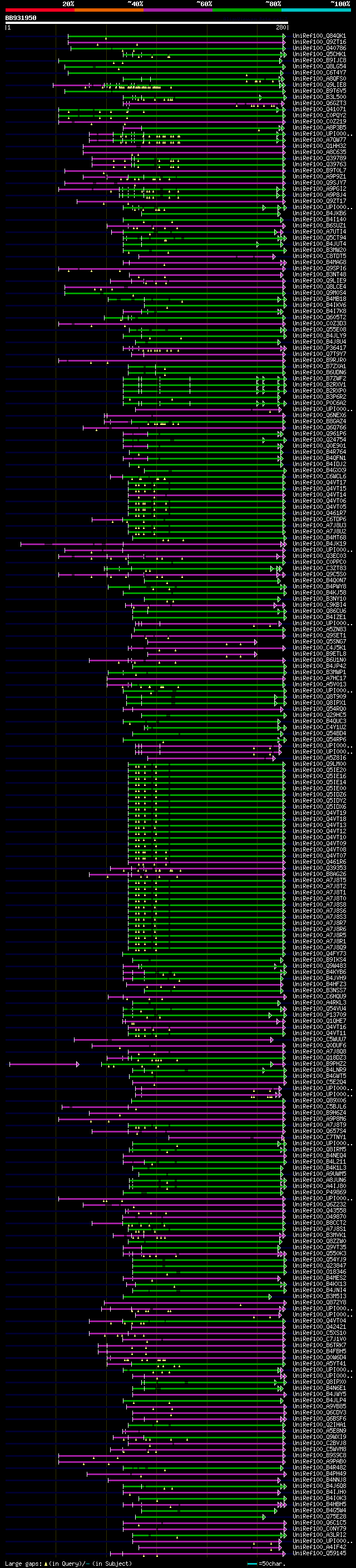Open the UniRef100_B9IJC8 entry
Viewport: 356px width, 1568px height.
(319, 60)
